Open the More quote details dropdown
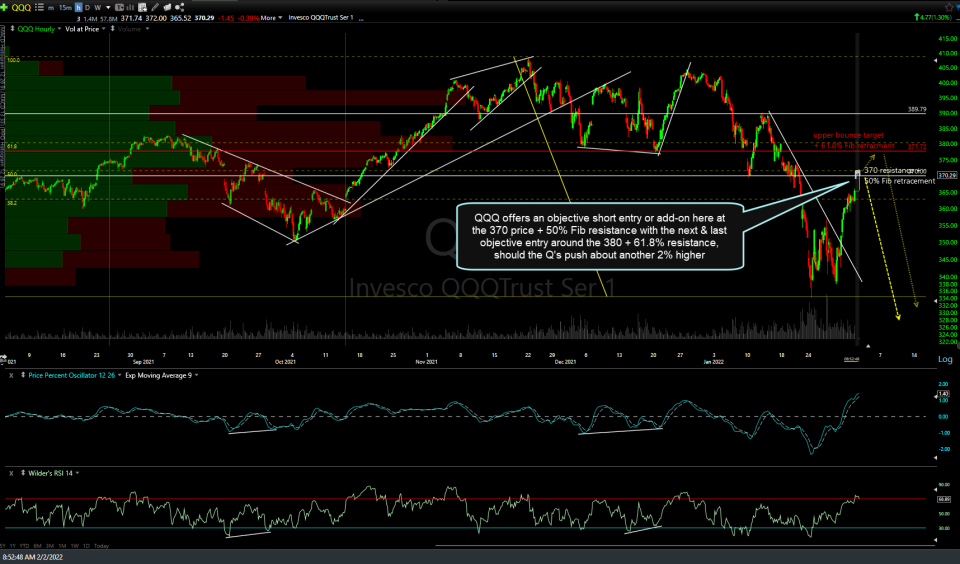The image size is (960, 564). [271, 18]
